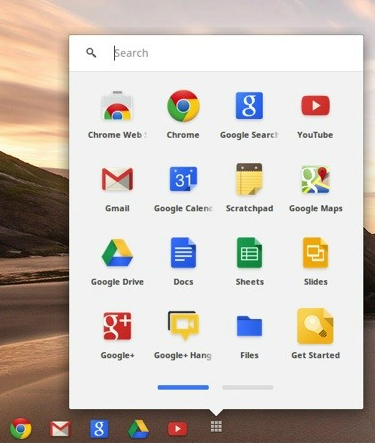The image size is (375, 443).
Task: Open Chrome from the shelf
Action: click(21, 428)
